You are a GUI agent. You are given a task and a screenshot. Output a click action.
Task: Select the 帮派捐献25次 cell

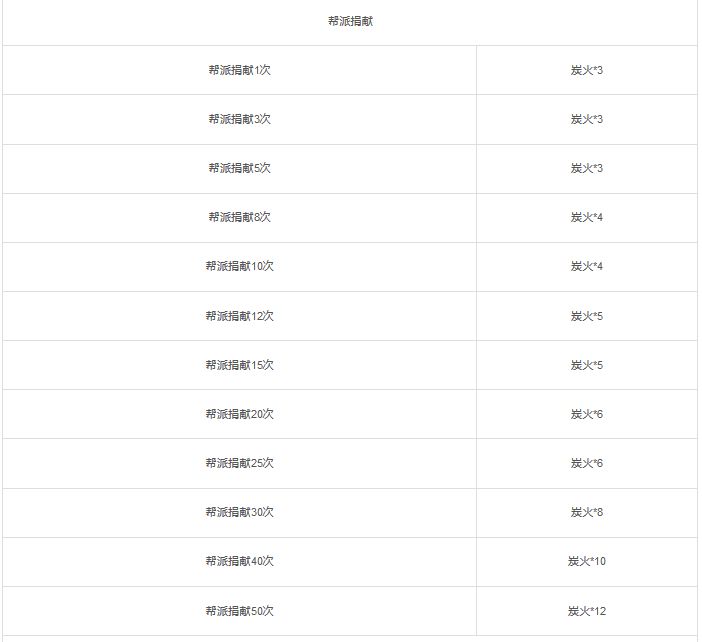(x=240, y=463)
